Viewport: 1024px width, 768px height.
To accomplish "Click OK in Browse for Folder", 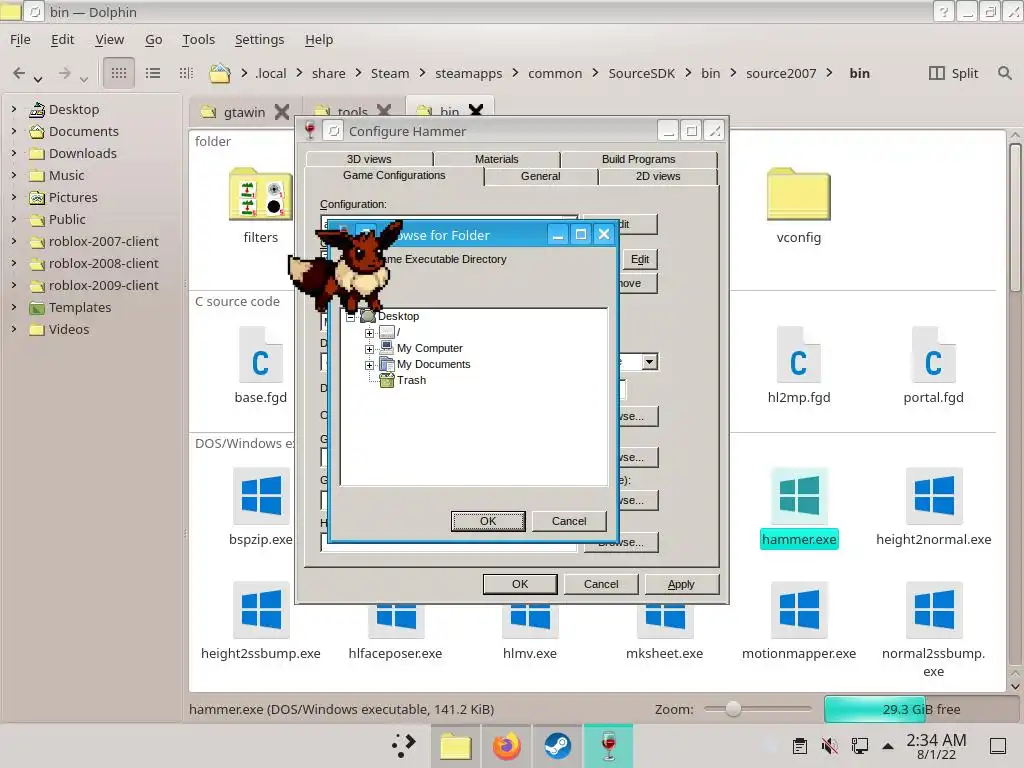I will [x=488, y=521].
